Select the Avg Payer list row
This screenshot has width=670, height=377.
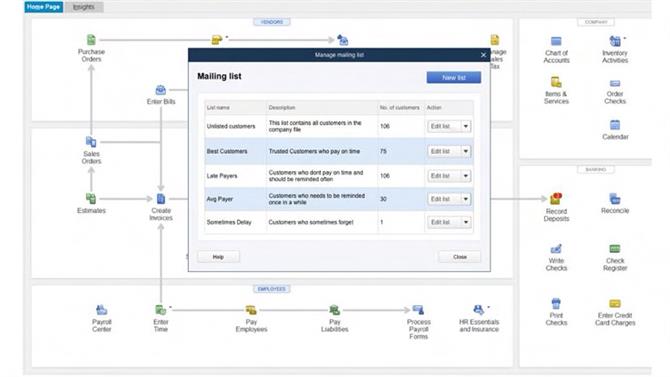[x=338, y=199]
